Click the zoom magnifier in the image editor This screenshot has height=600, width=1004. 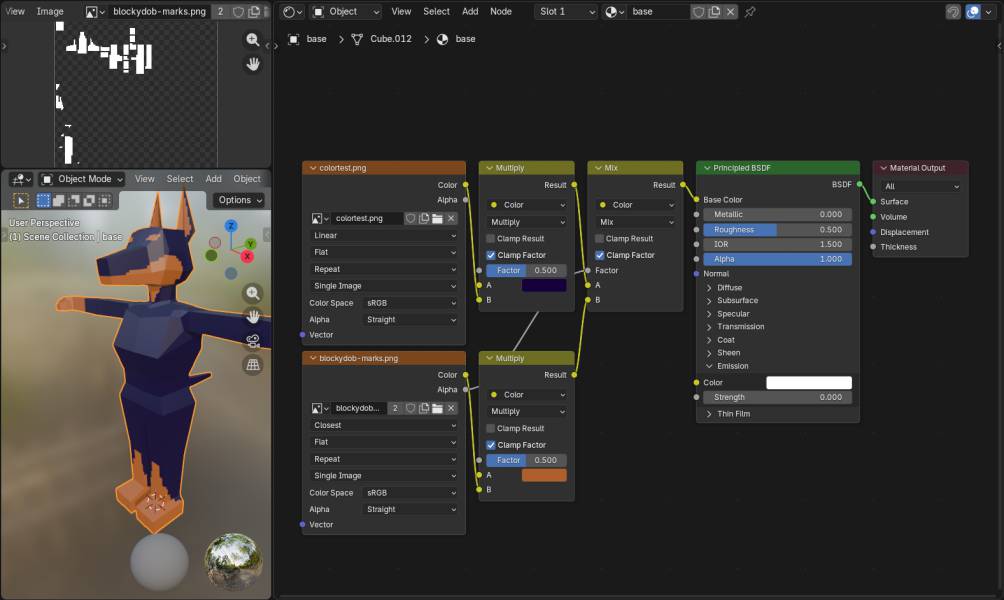pos(253,40)
